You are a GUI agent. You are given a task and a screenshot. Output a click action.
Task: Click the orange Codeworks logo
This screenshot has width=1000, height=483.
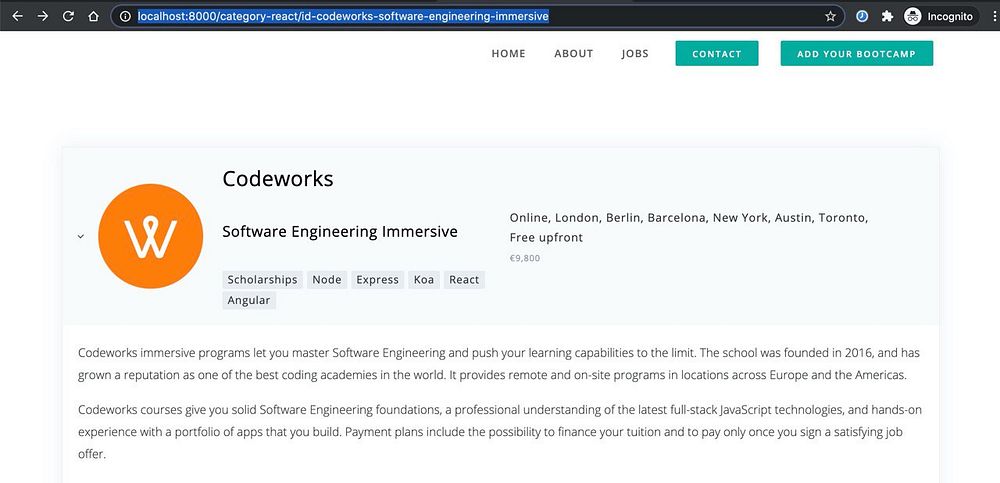151,236
